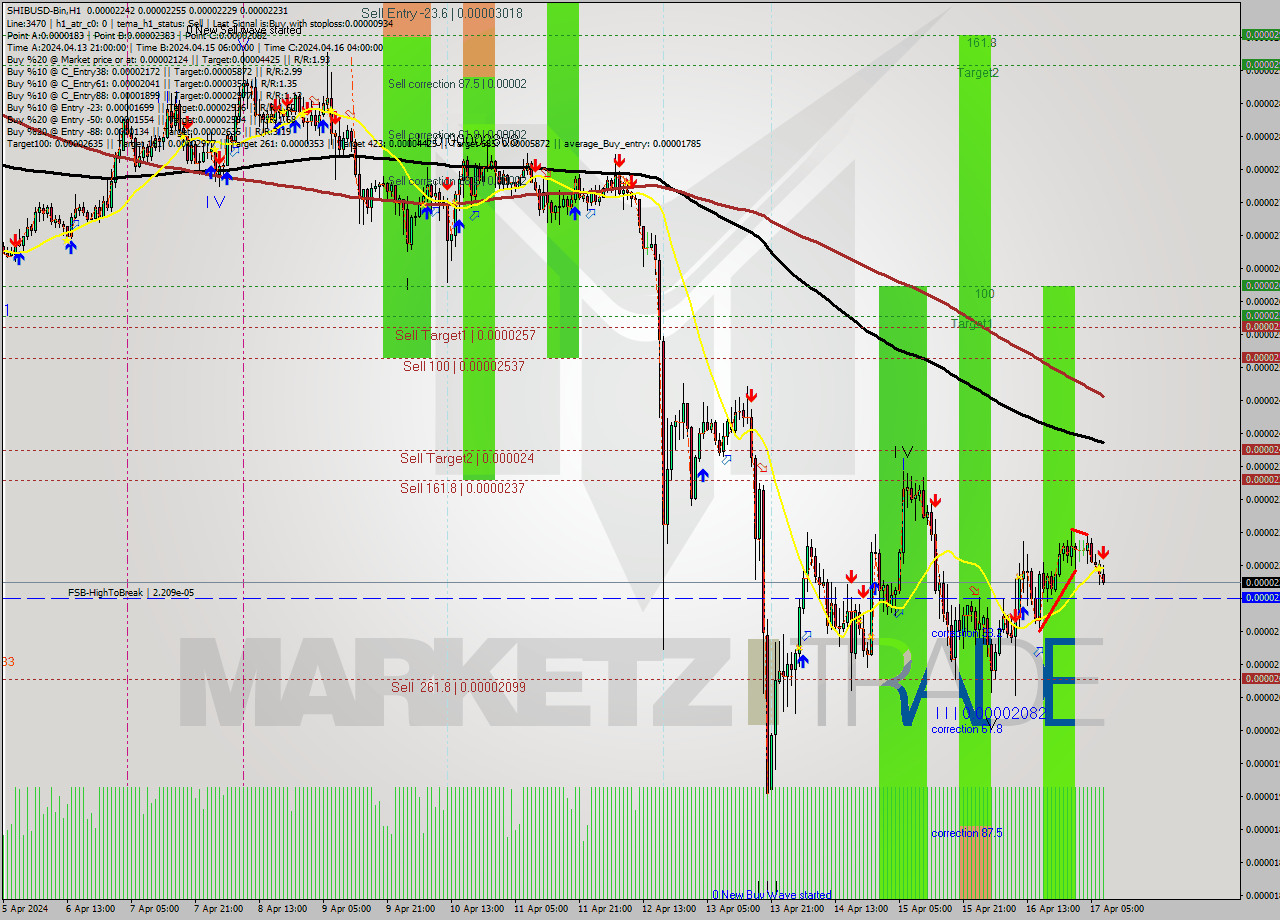Image resolution: width=1280 pixels, height=920 pixels.
Task: Click the '12 Apr 13:00' time label
Action: pyautogui.click(x=668, y=909)
